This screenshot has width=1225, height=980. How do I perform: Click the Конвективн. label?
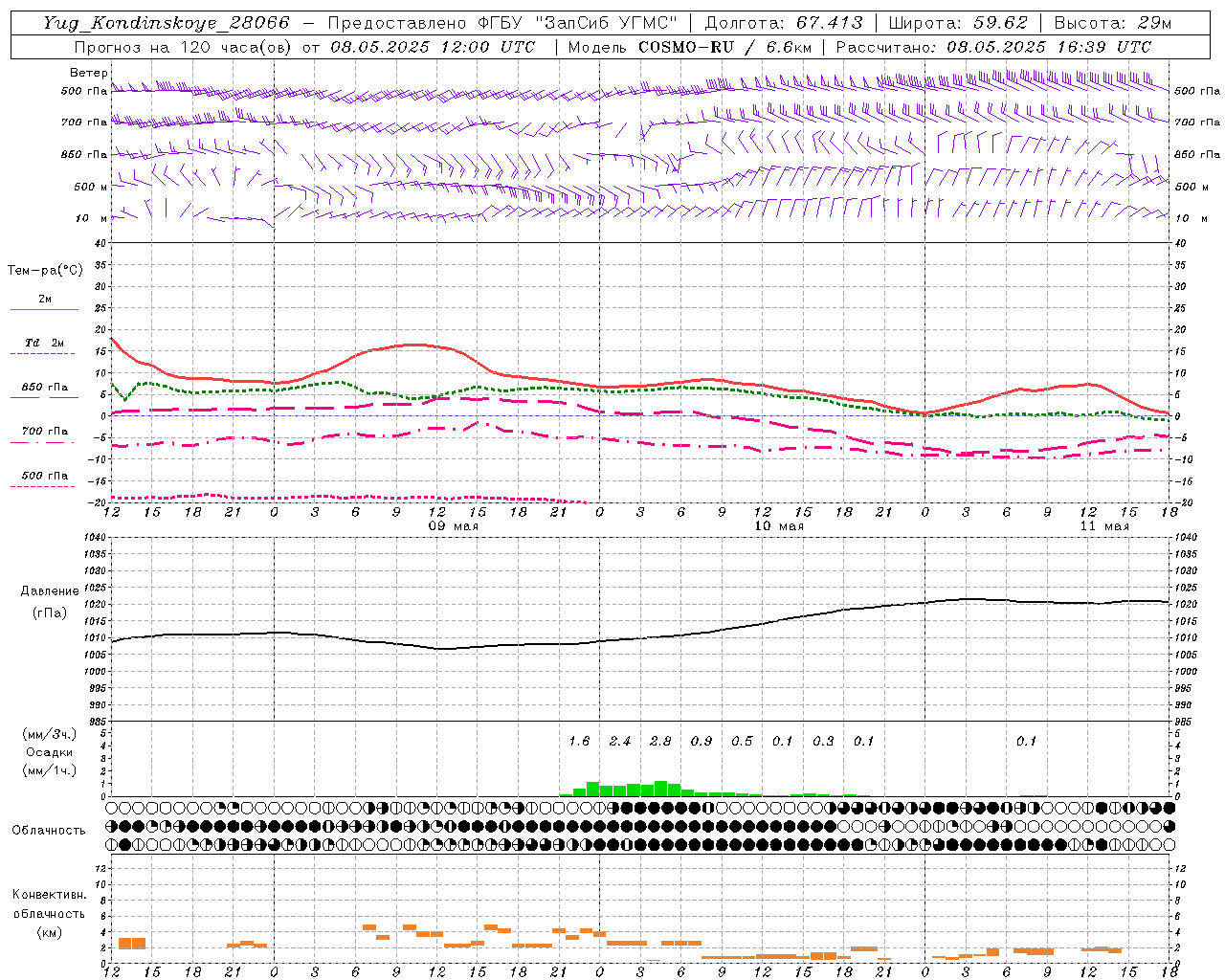click(49, 895)
